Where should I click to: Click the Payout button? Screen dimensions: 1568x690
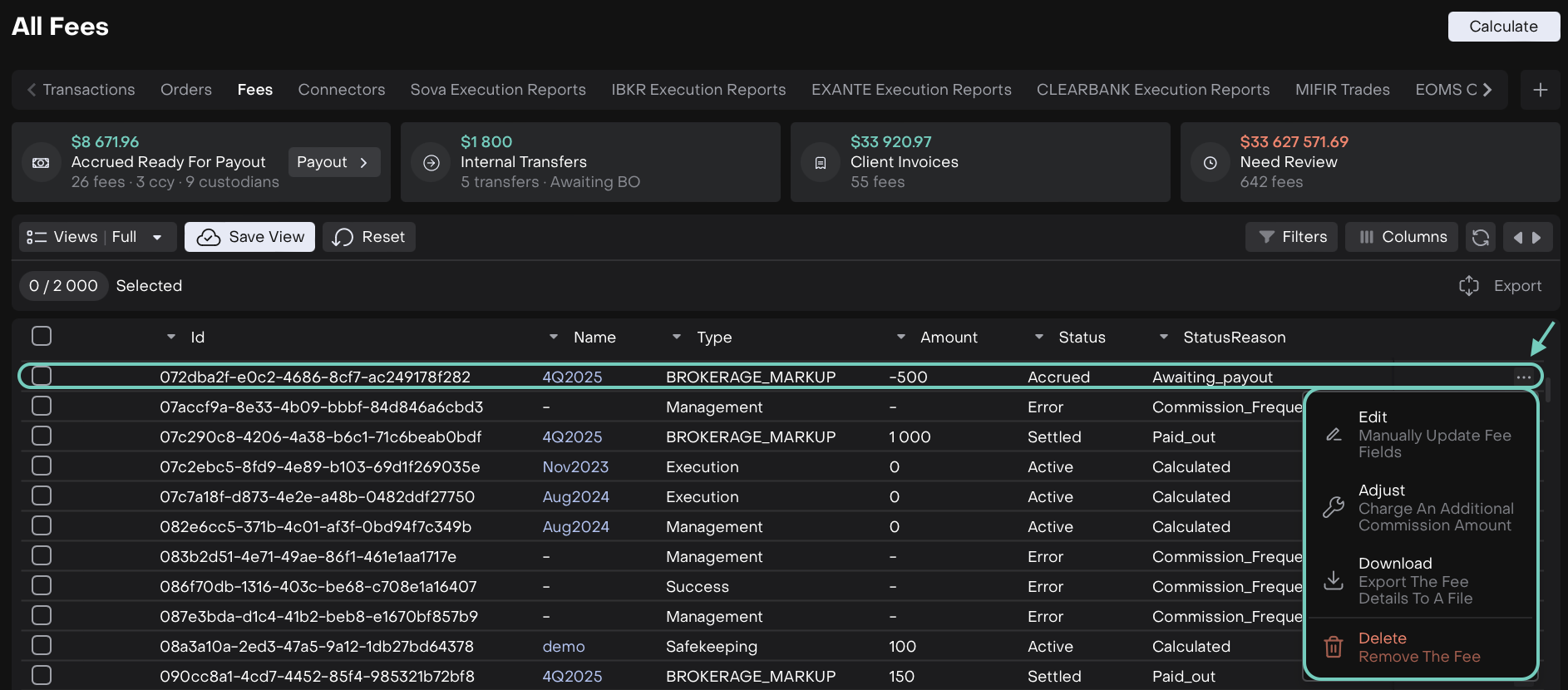(333, 162)
